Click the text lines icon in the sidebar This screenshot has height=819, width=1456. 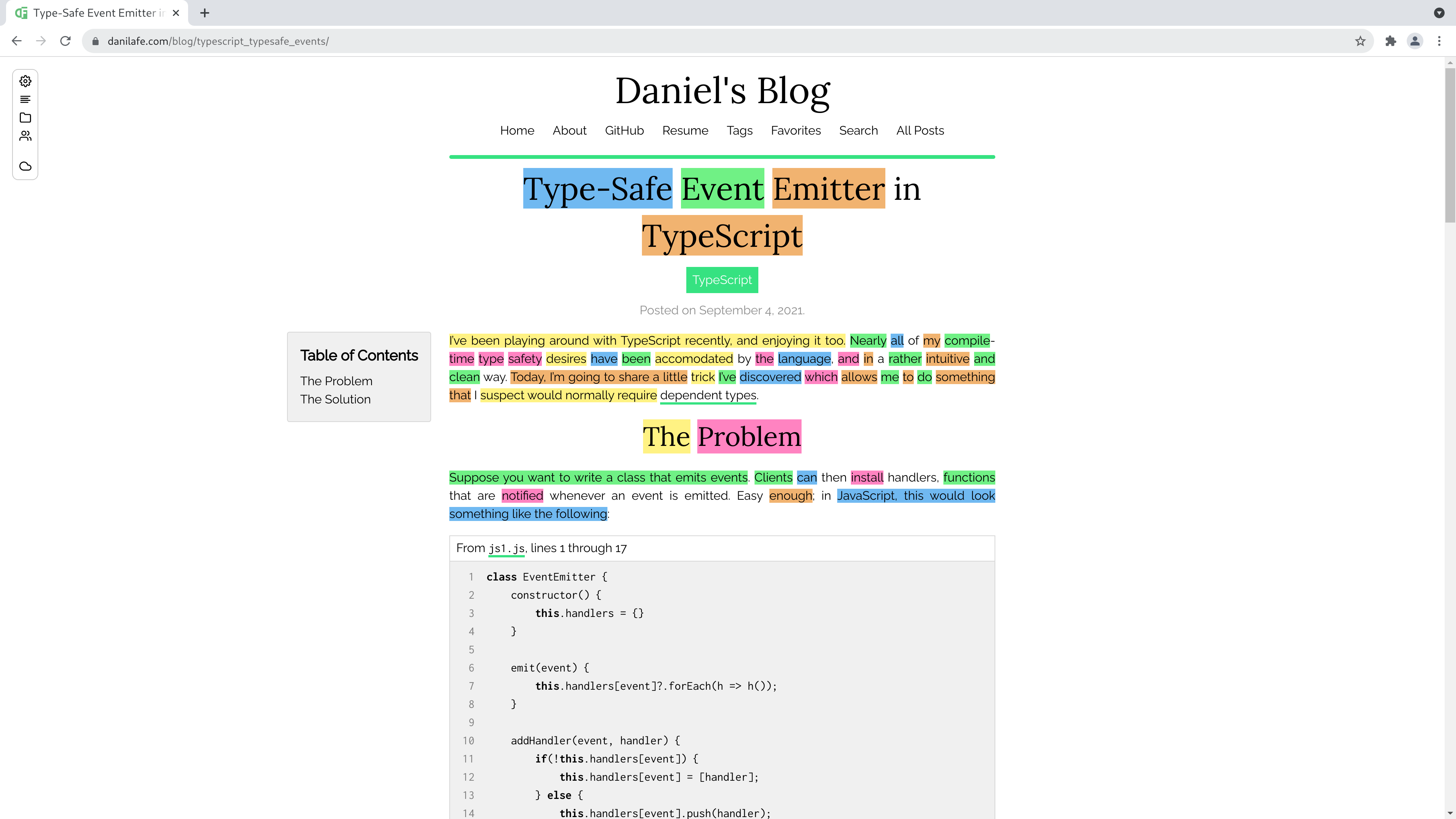[25, 99]
